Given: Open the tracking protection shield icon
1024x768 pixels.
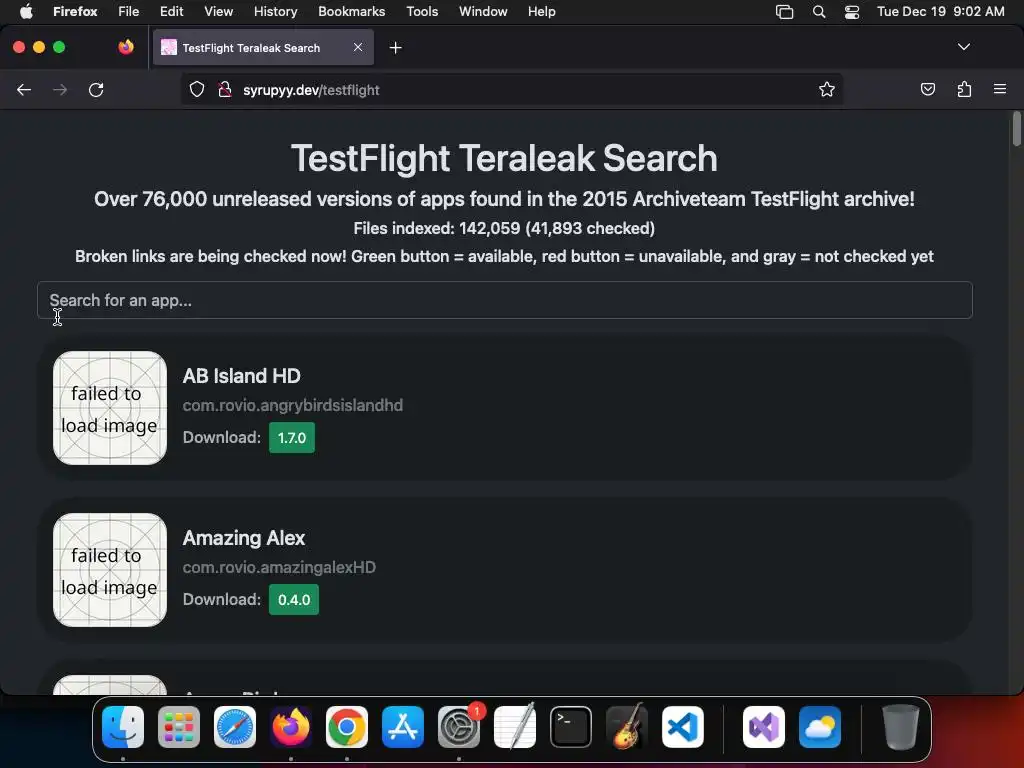Looking at the screenshot, I should click(197, 89).
